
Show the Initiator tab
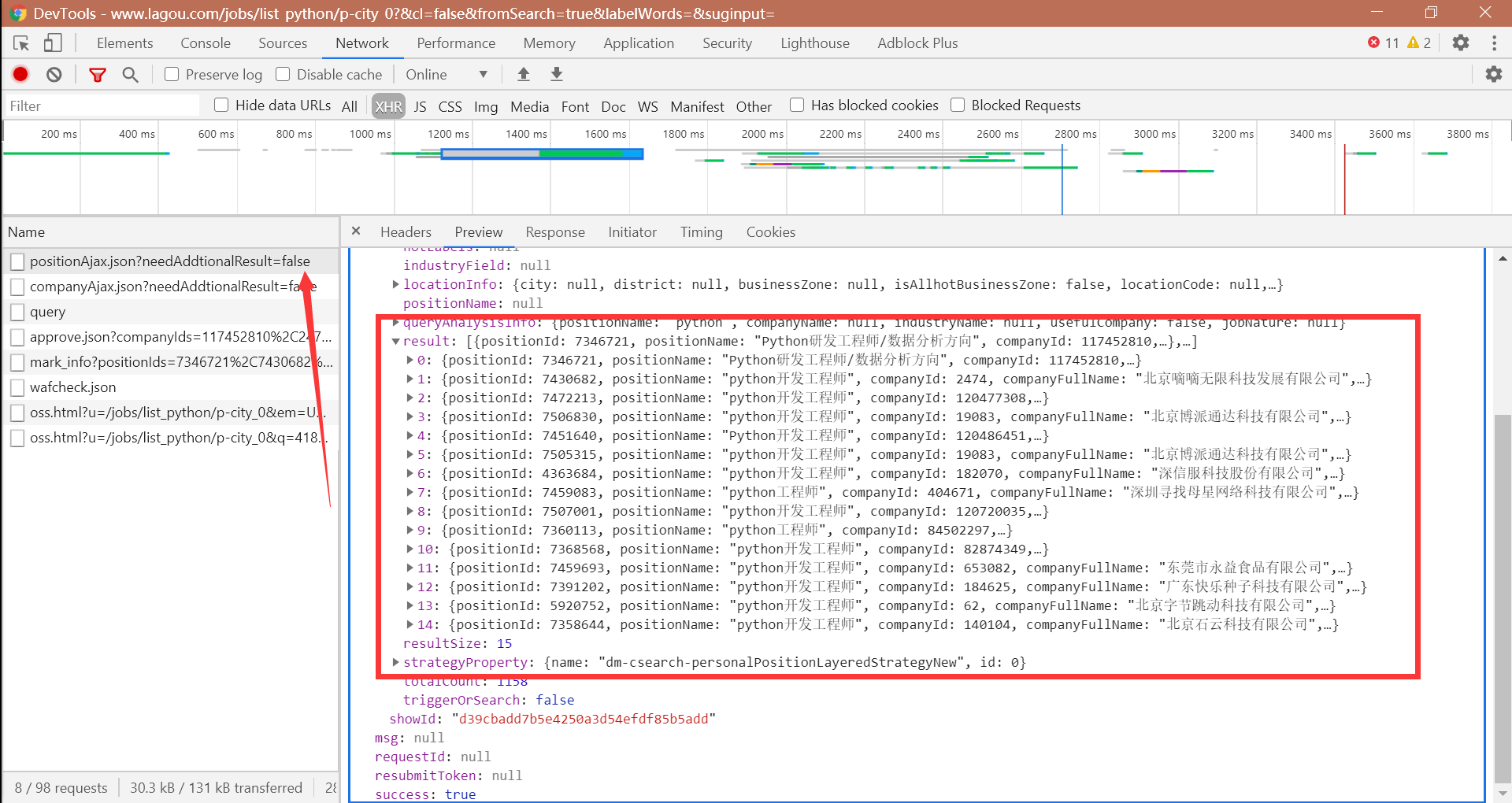(x=632, y=232)
